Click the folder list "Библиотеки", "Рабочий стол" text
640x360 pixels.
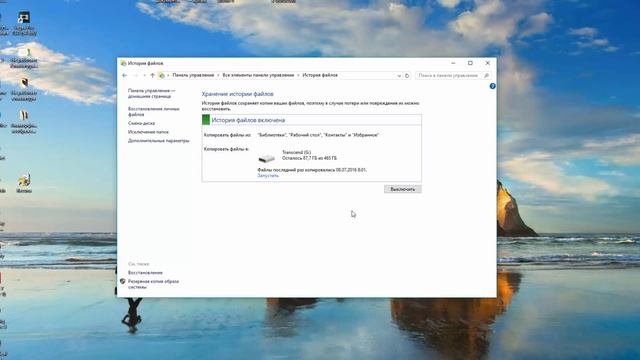pos(318,135)
